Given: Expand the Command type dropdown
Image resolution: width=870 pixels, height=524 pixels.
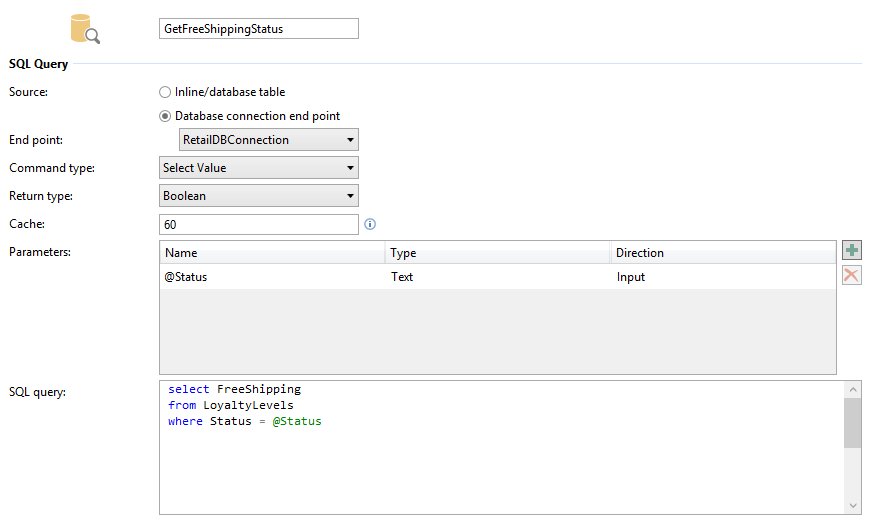Looking at the screenshot, I should click(x=258, y=168).
